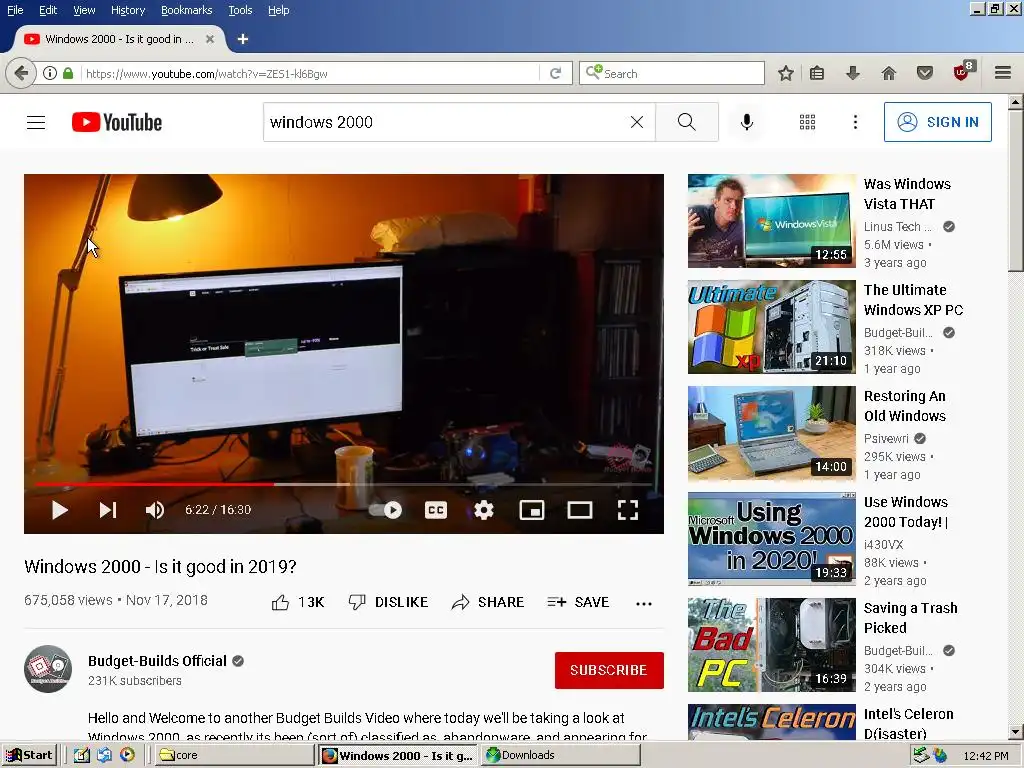Subscribe to Budget-Builds Official

(609, 670)
